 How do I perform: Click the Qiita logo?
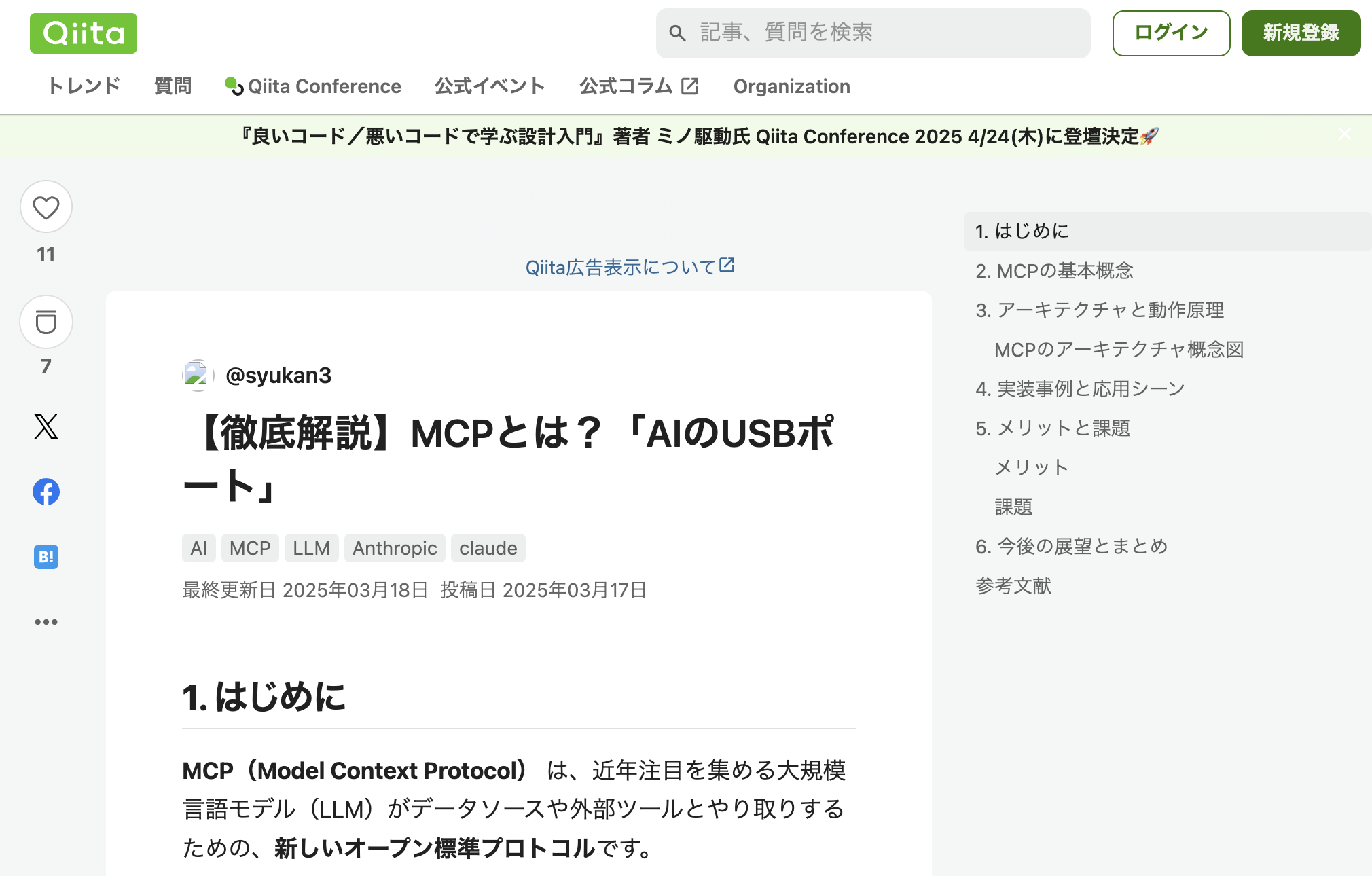[84, 33]
